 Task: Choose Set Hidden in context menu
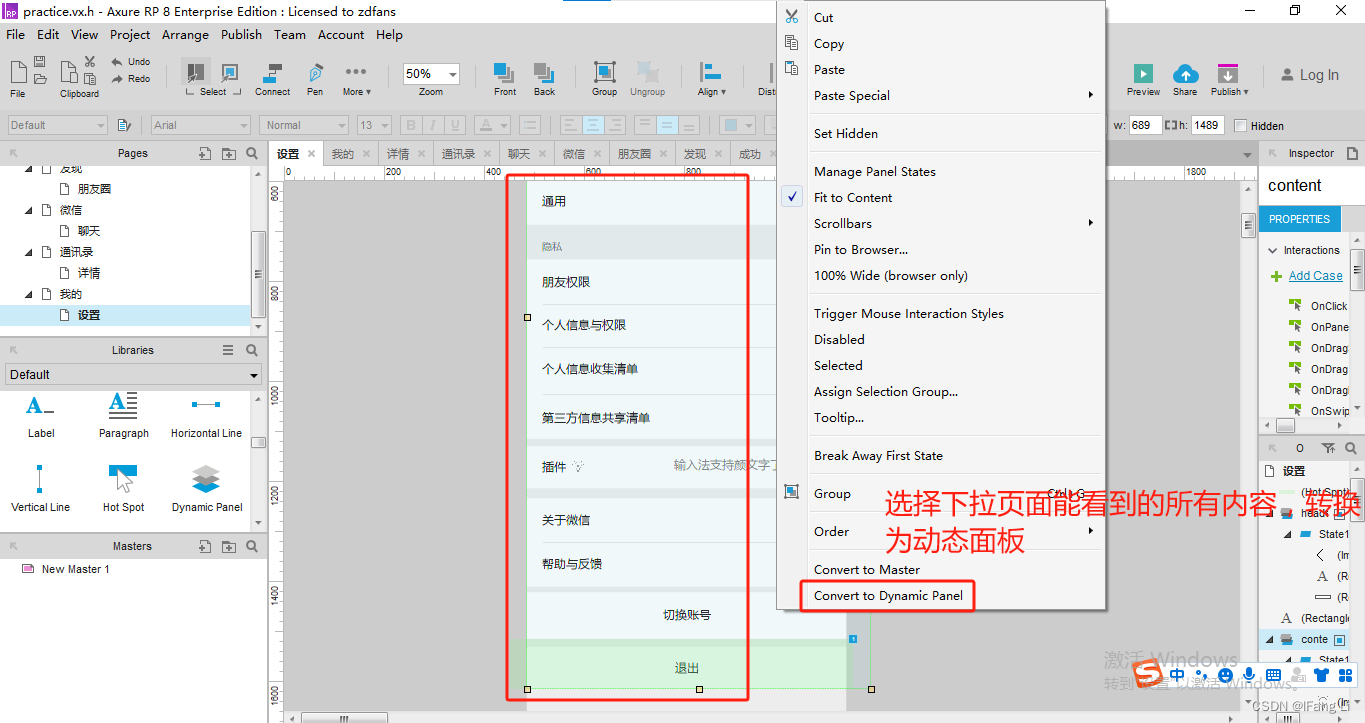(x=846, y=134)
